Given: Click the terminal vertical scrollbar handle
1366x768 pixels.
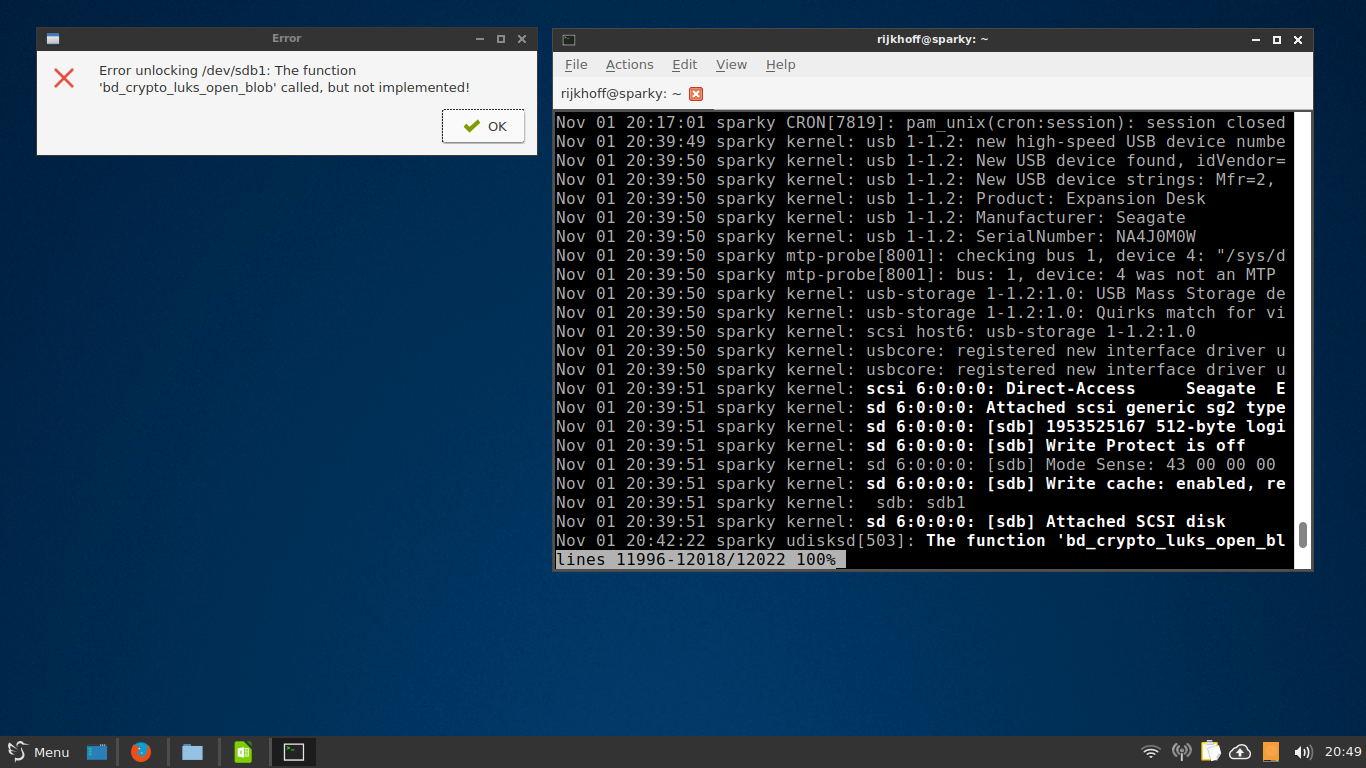Looking at the screenshot, I should 1302,534.
